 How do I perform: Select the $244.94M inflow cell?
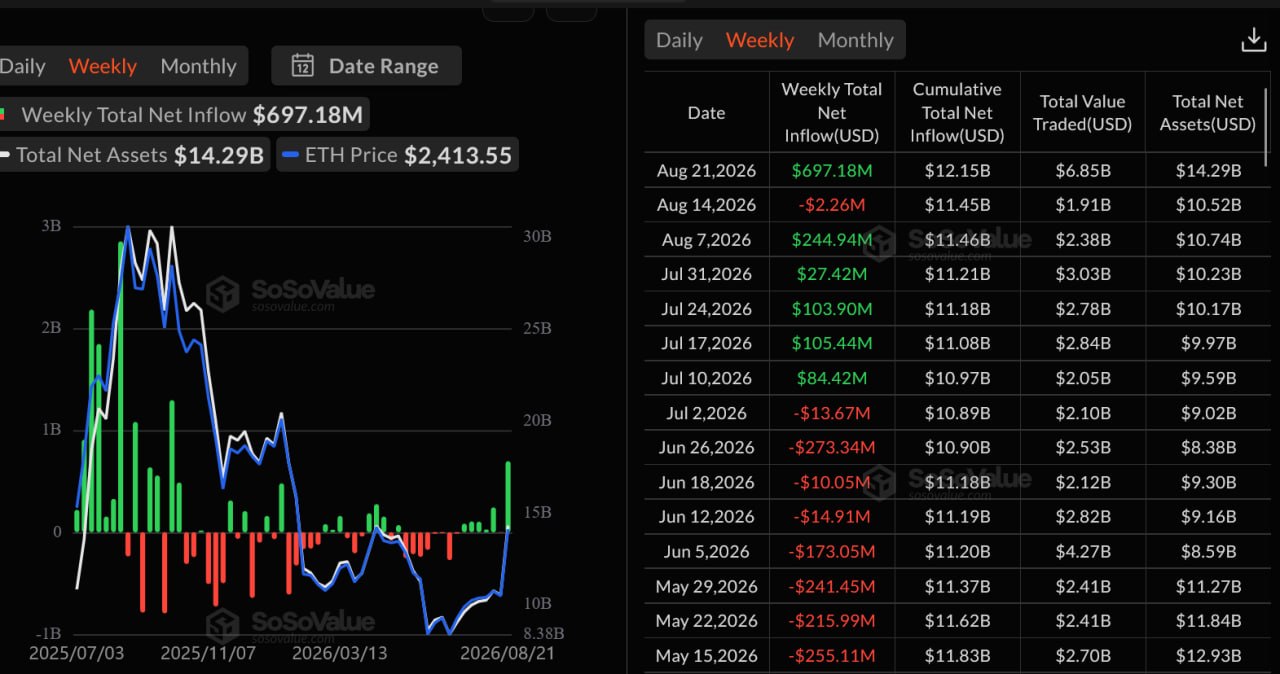(x=831, y=240)
